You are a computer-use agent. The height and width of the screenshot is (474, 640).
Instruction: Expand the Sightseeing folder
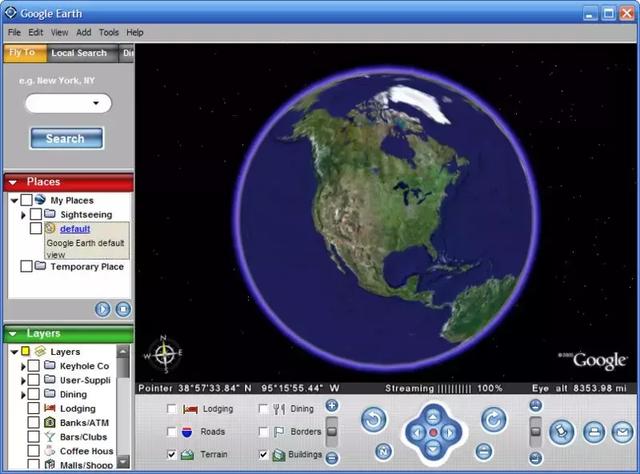tap(23, 215)
